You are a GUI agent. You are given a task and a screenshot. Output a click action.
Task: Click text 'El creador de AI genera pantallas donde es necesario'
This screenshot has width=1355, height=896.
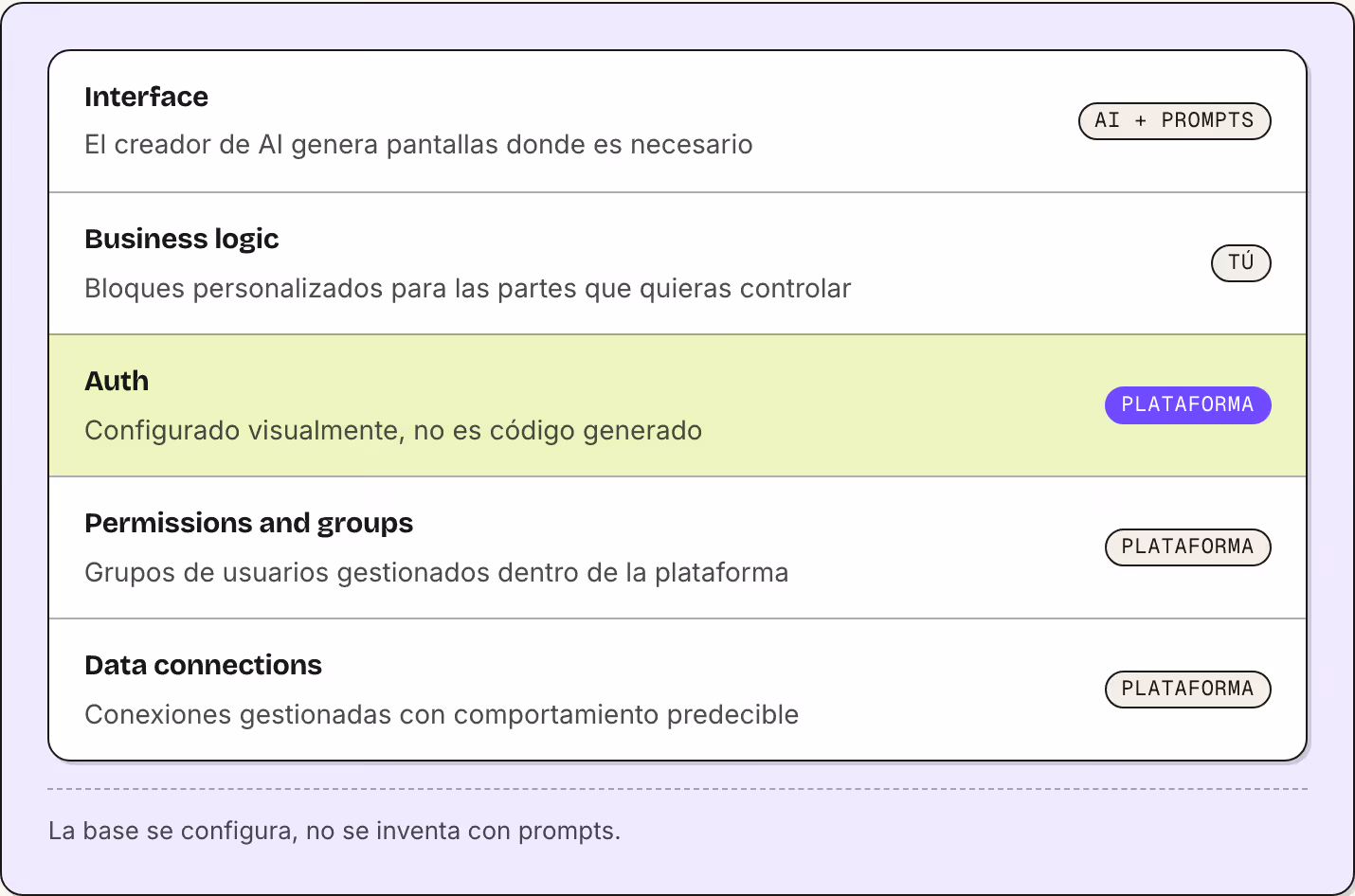pos(419,145)
